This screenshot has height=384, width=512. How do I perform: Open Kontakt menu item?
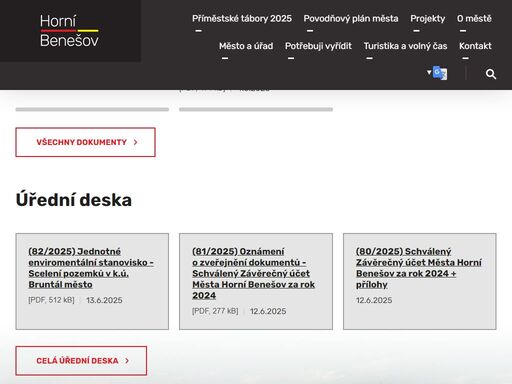[475, 46]
